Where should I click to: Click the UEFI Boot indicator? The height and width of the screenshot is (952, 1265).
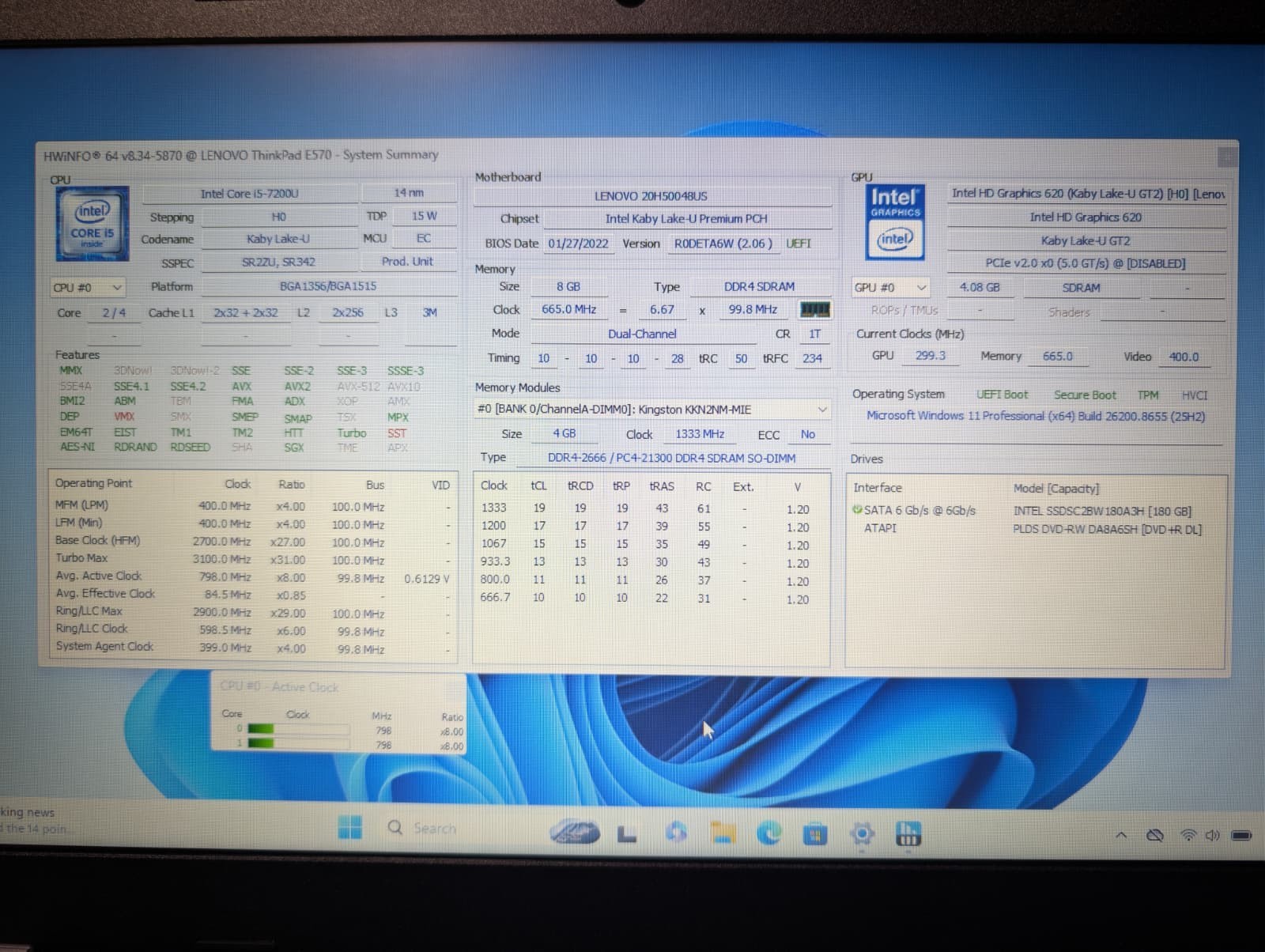(x=1002, y=395)
